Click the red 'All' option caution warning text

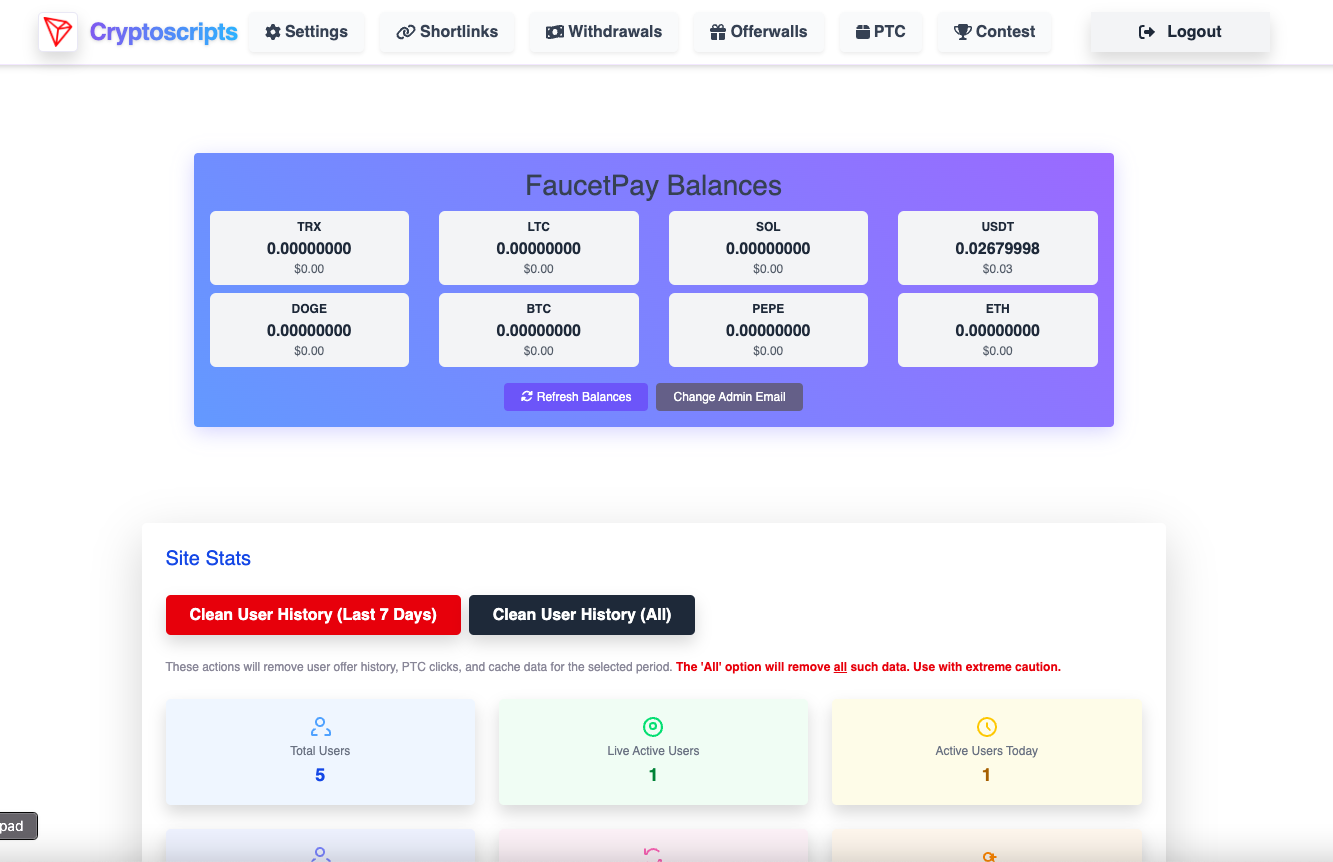point(868,667)
